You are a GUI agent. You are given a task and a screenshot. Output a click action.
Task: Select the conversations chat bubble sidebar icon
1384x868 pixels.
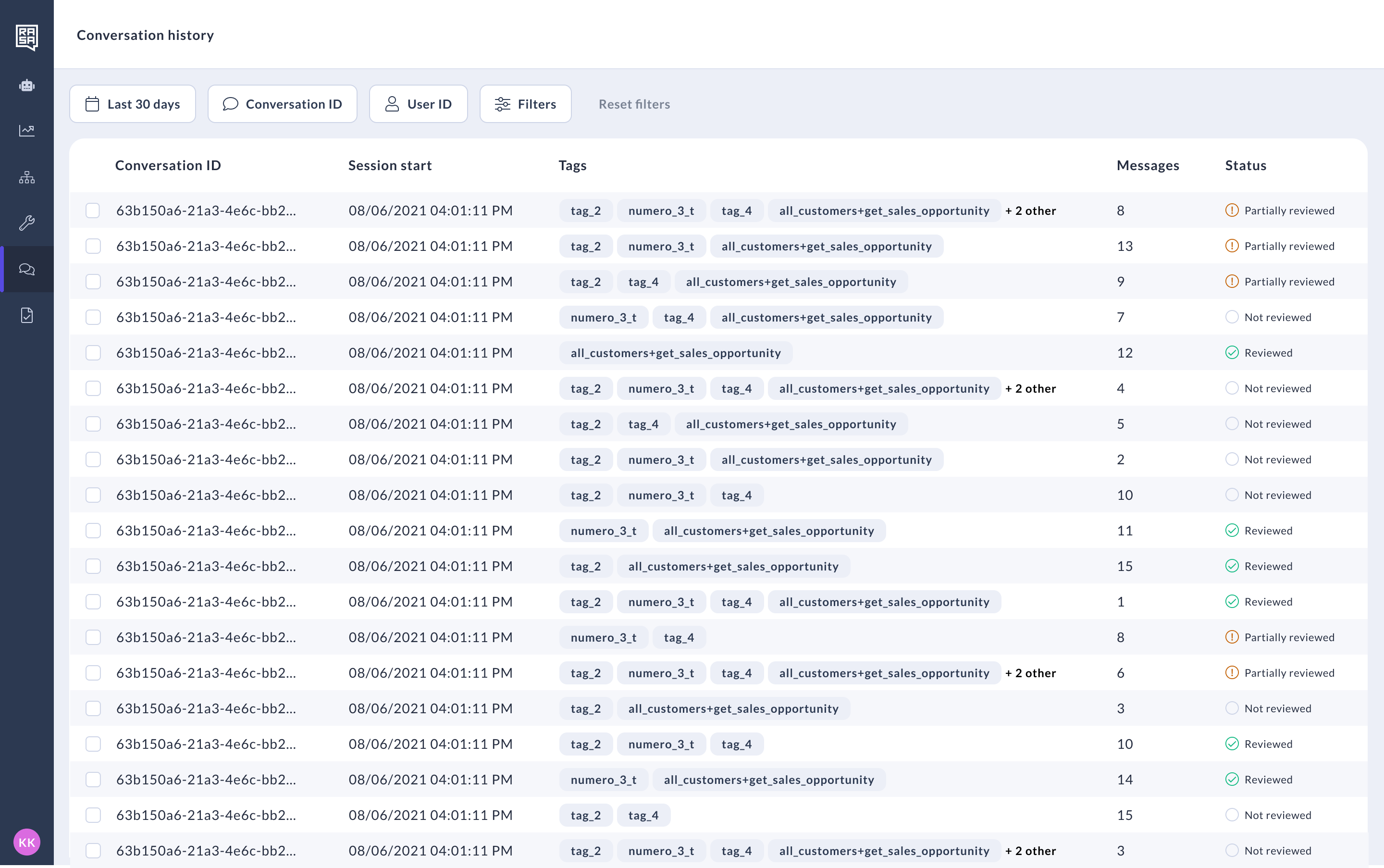[26, 269]
